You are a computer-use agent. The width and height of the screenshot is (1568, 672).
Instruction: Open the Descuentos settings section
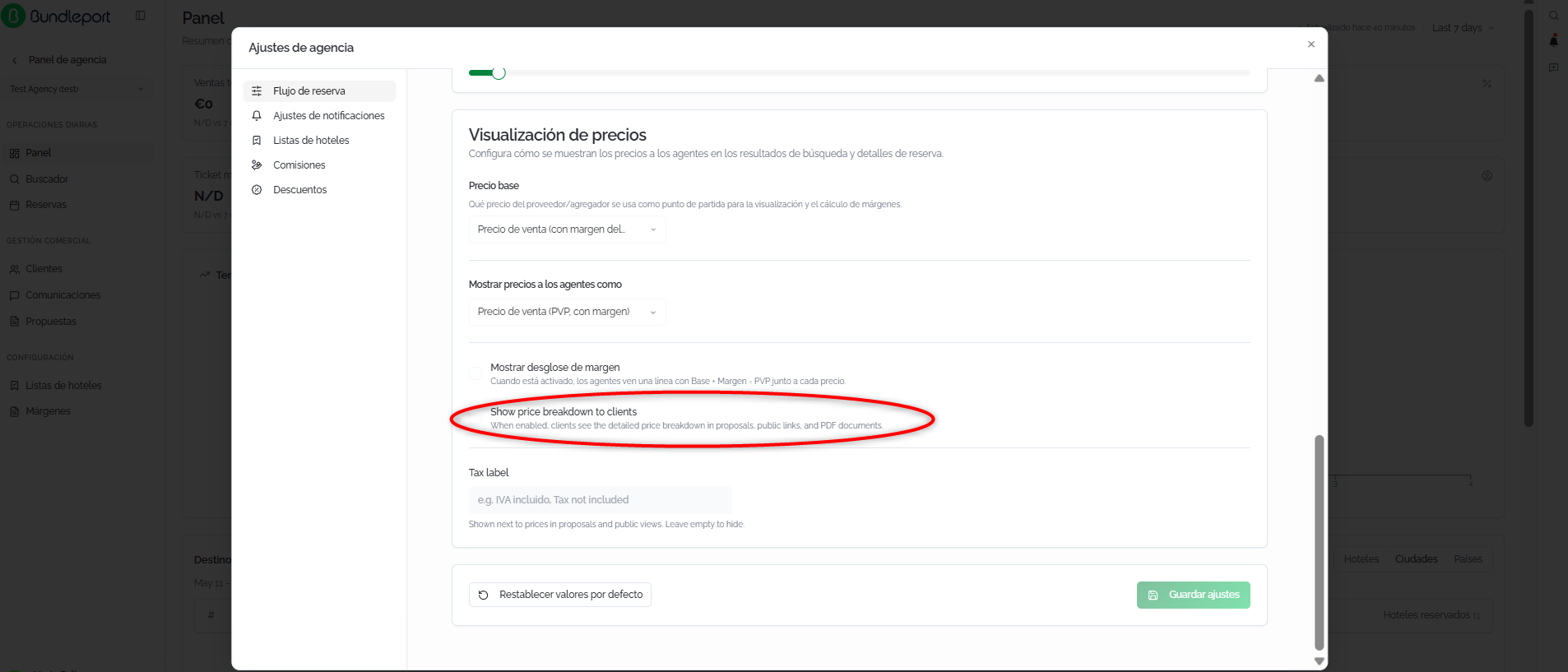[319, 190]
